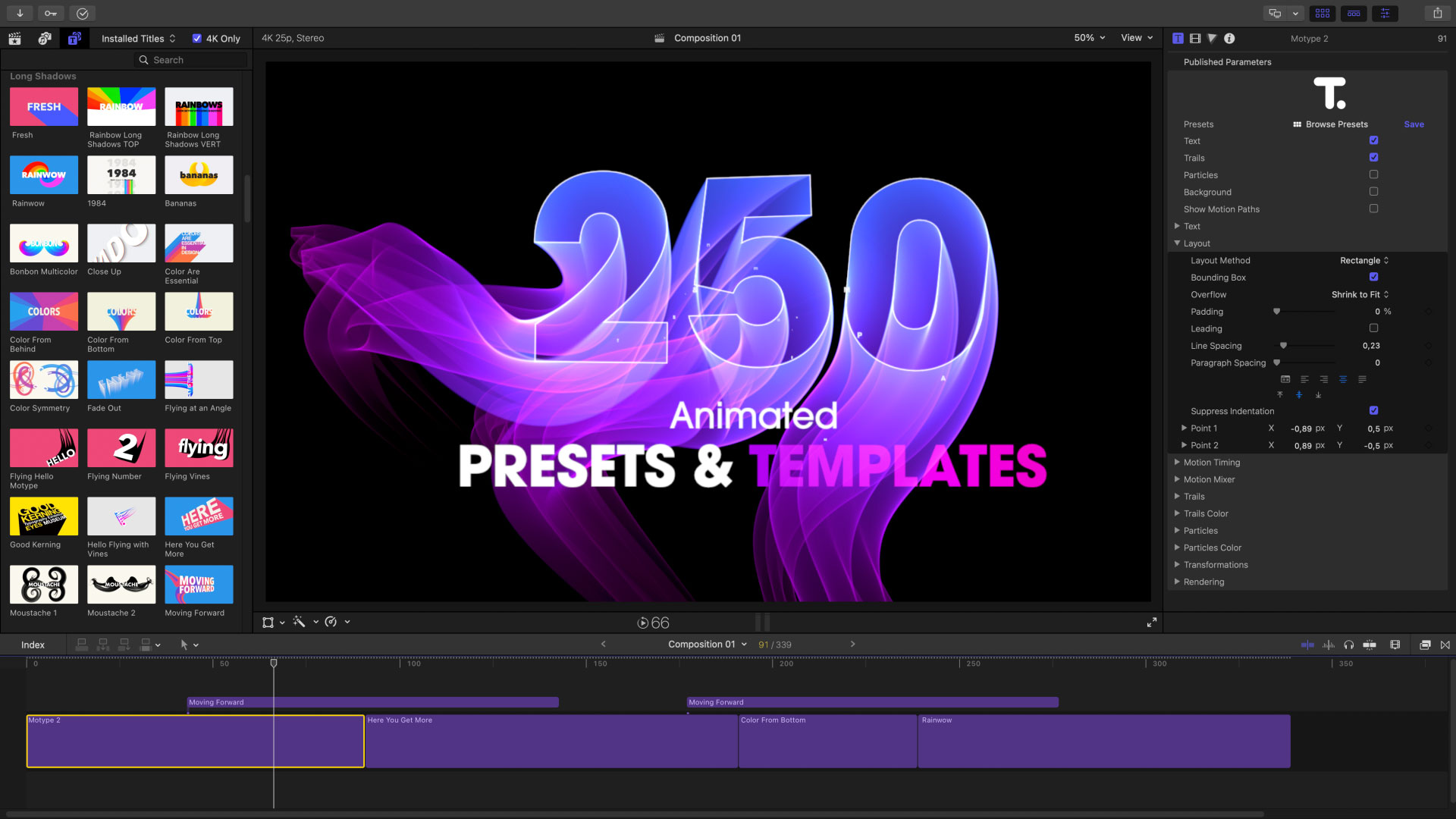The height and width of the screenshot is (819, 1456).
Task: Click the Save presets link
Action: [1414, 124]
